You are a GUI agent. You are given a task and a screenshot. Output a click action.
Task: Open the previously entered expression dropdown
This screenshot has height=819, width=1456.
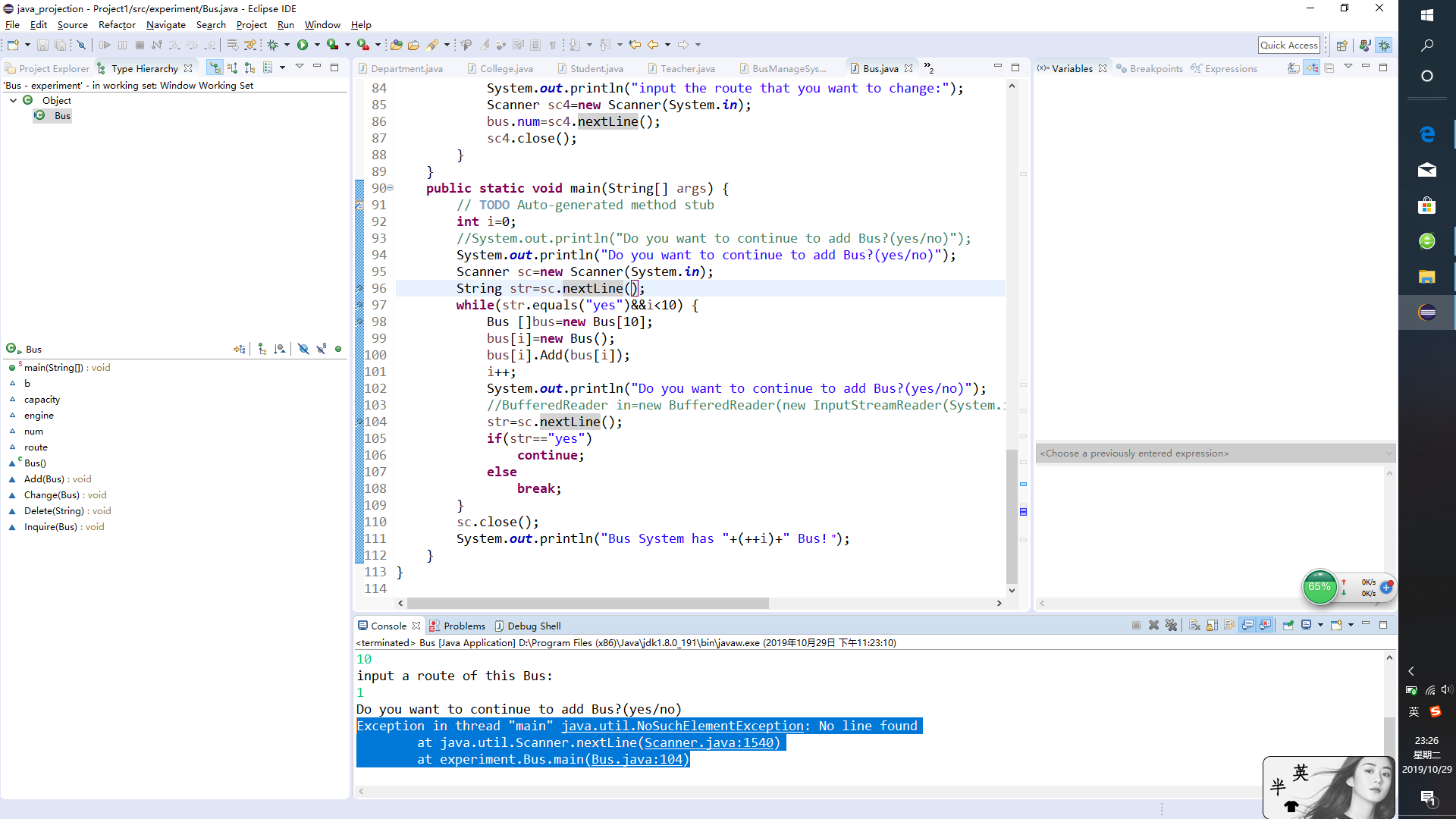click(x=1389, y=453)
